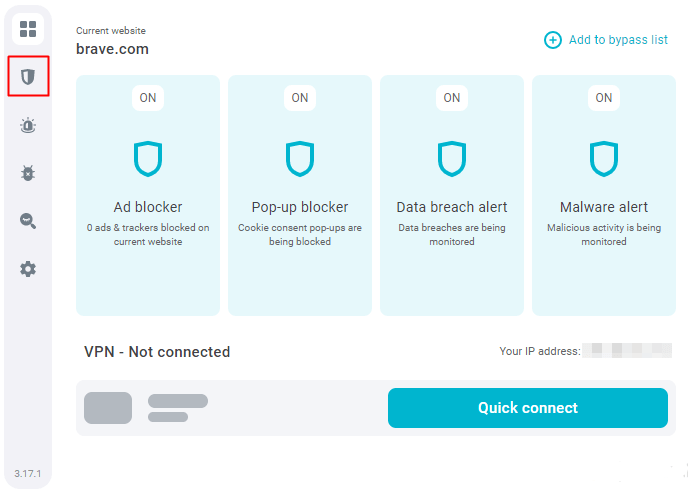Click the Pop-up blocker title
Viewport: 695px width, 490px height.
tap(300, 207)
